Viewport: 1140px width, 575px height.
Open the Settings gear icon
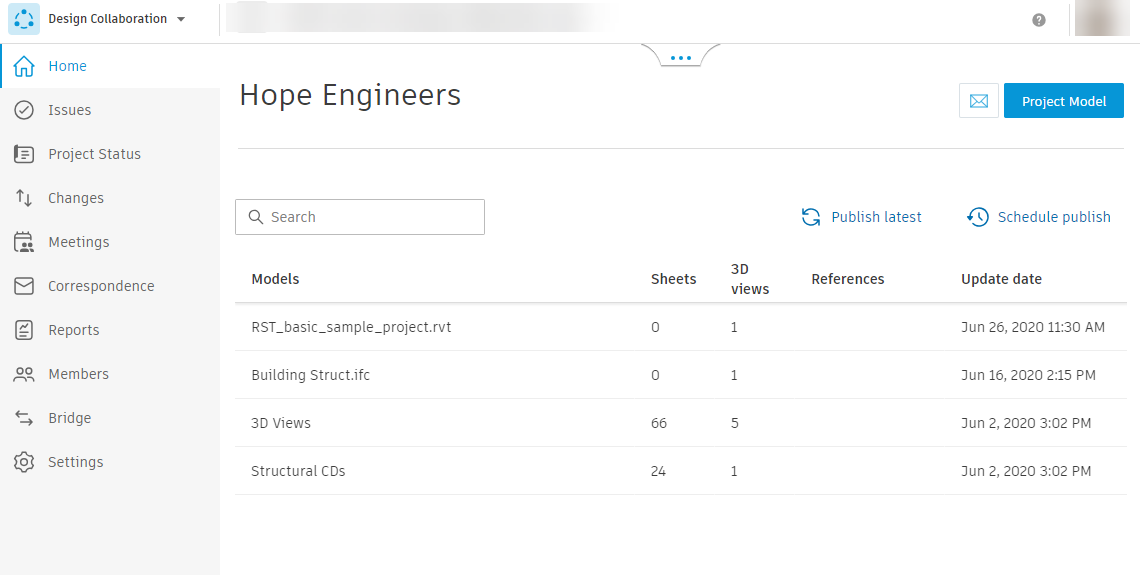(25, 462)
